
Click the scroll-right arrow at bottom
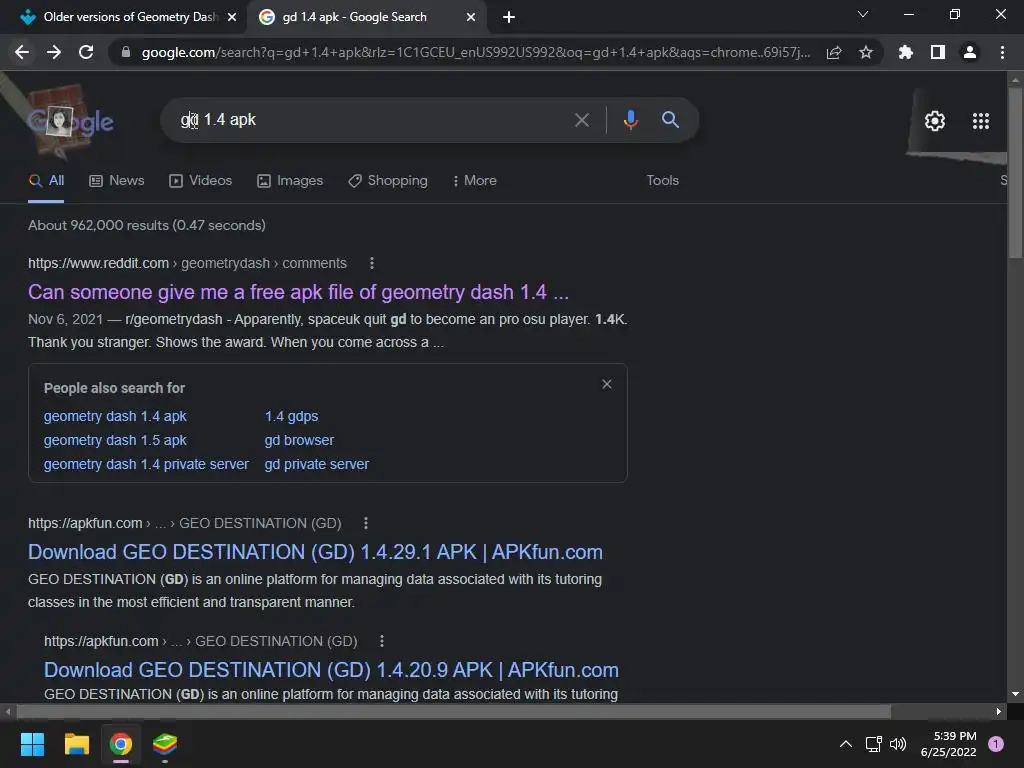point(999,711)
